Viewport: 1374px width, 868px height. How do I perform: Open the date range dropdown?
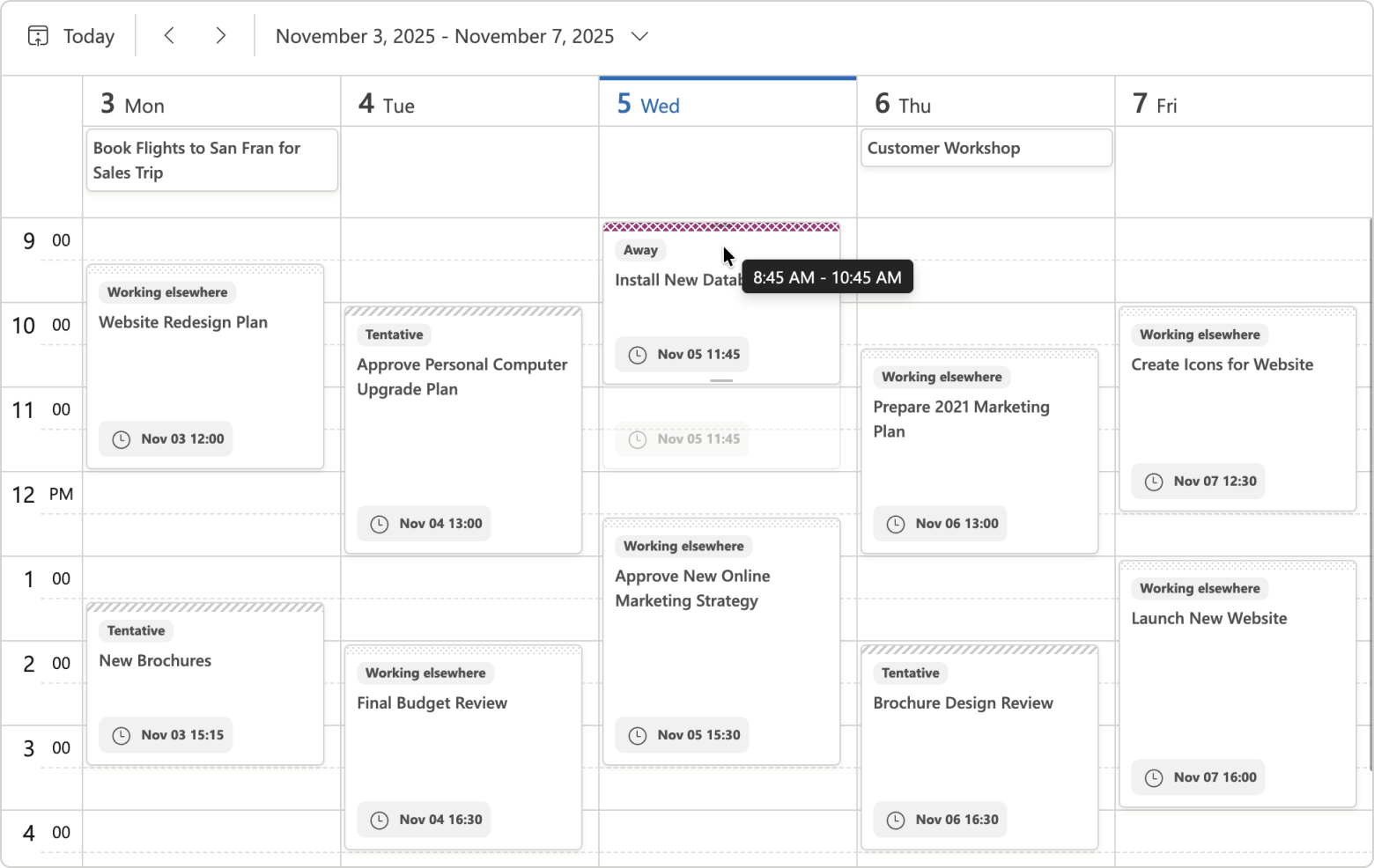640,36
